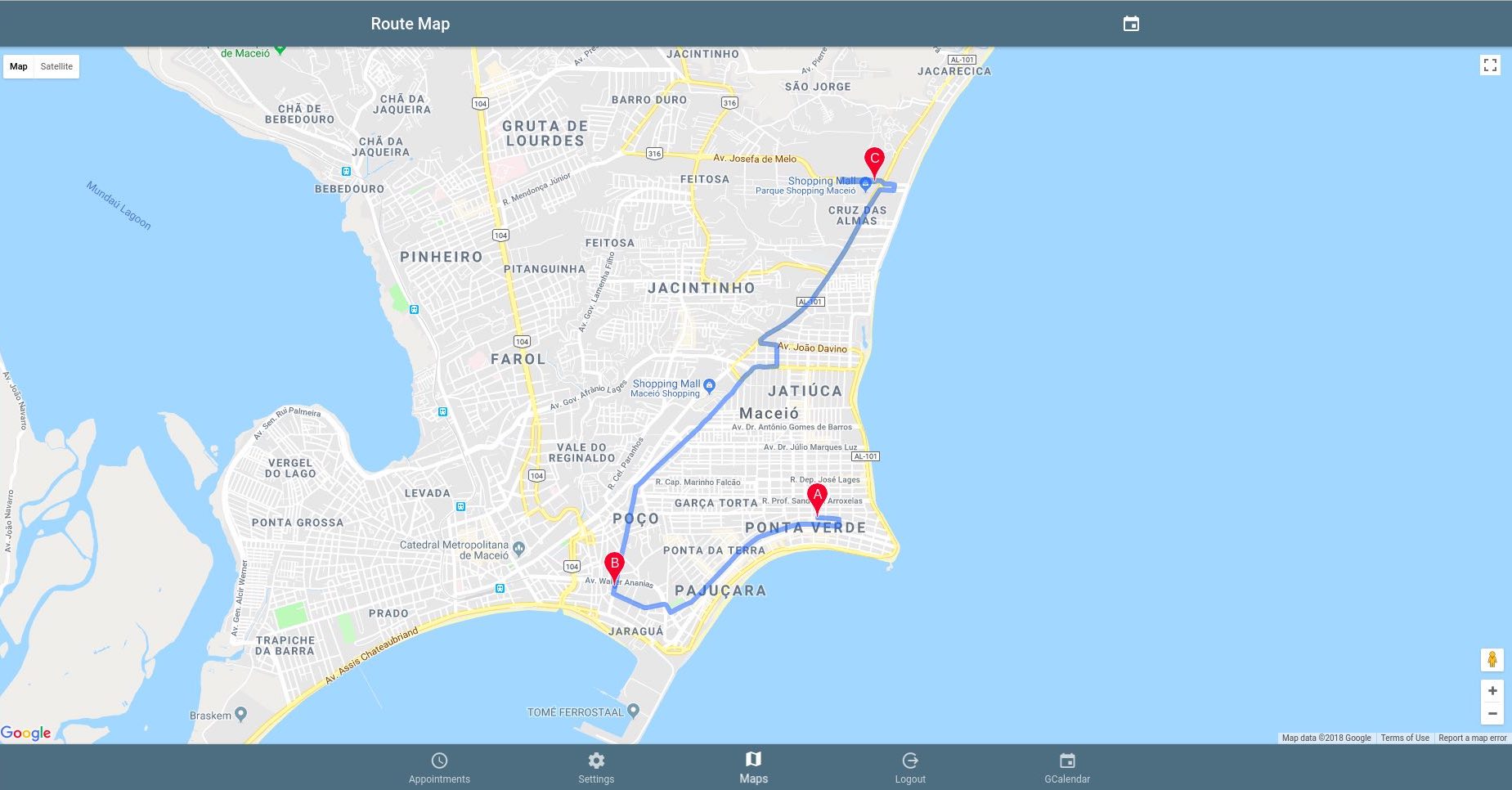
Task: Click route marker C near Cruz das Almas
Action: click(874, 163)
